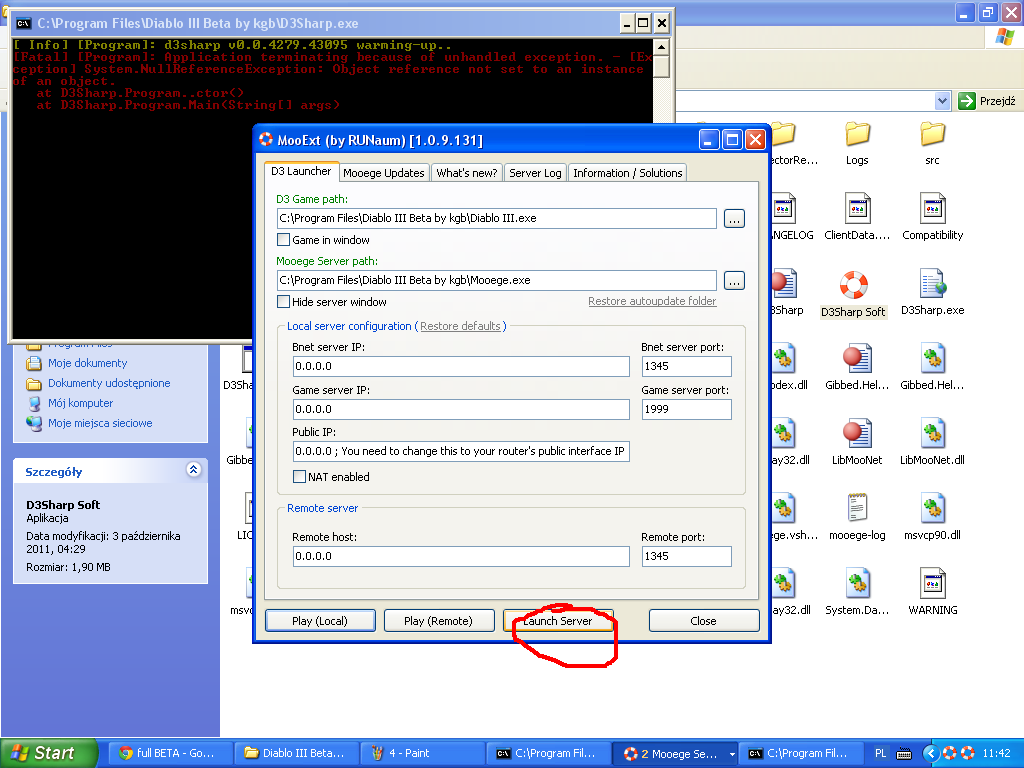Select the first Gibbed.Hel file icon with red ball
This screenshot has height=768, width=1024.
point(857,359)
